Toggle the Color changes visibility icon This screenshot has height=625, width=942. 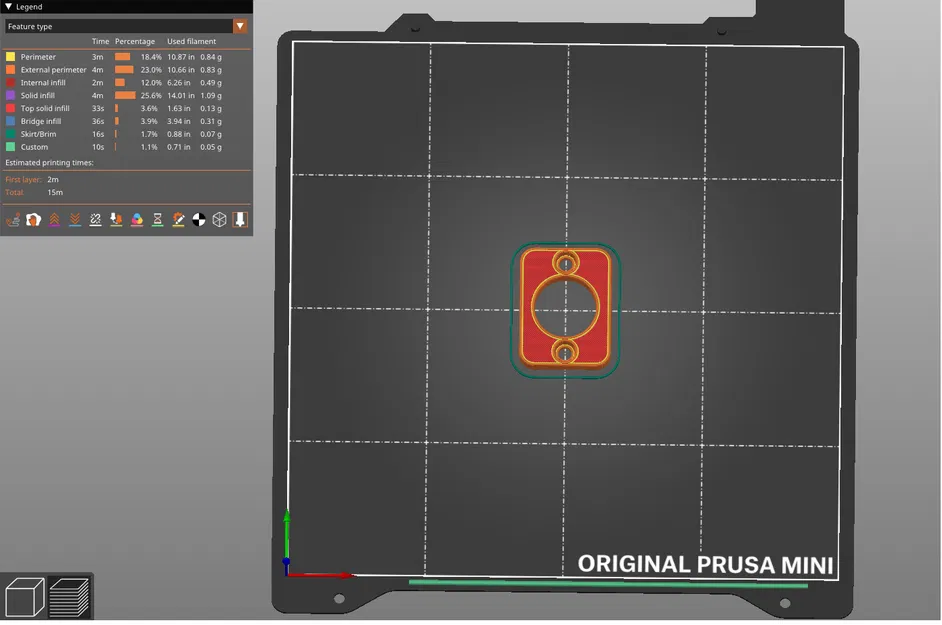137,220
